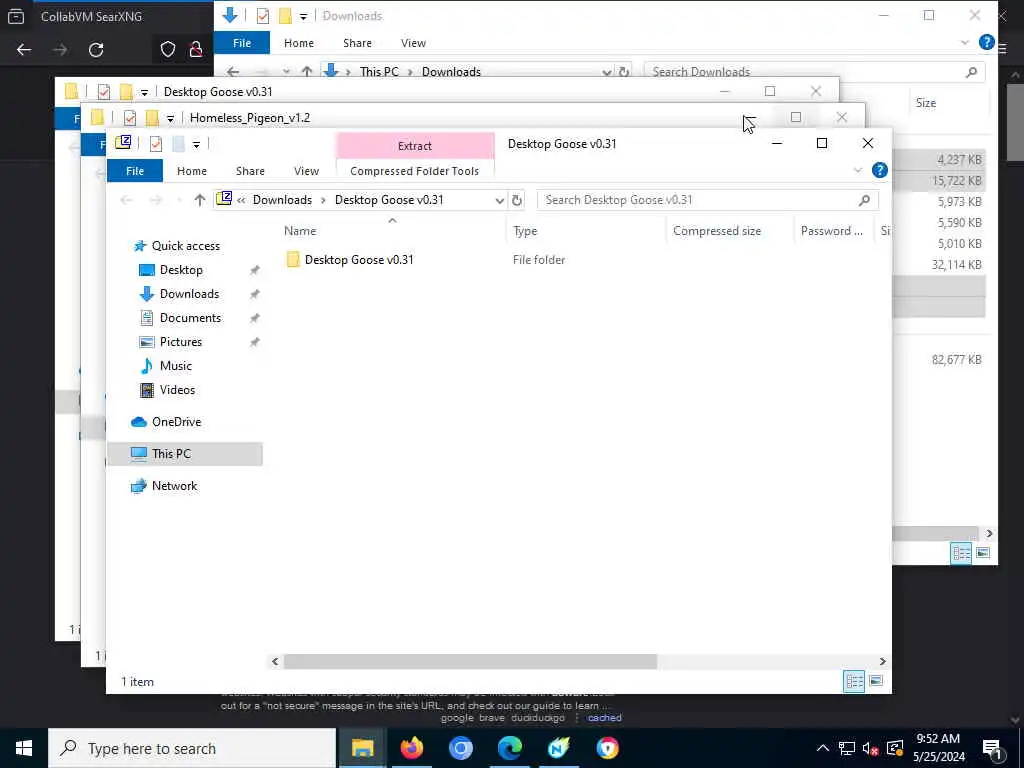Switch to Large icons view in front window
Screen dimensions: 1024x768
pyautogui.click(x=876, y=682)
